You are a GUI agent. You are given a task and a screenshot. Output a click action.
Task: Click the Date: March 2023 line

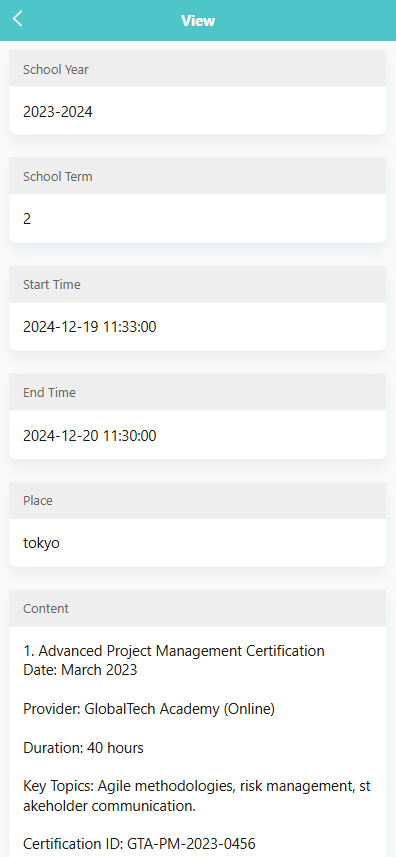pyautogui.click(x=80, y=670)
